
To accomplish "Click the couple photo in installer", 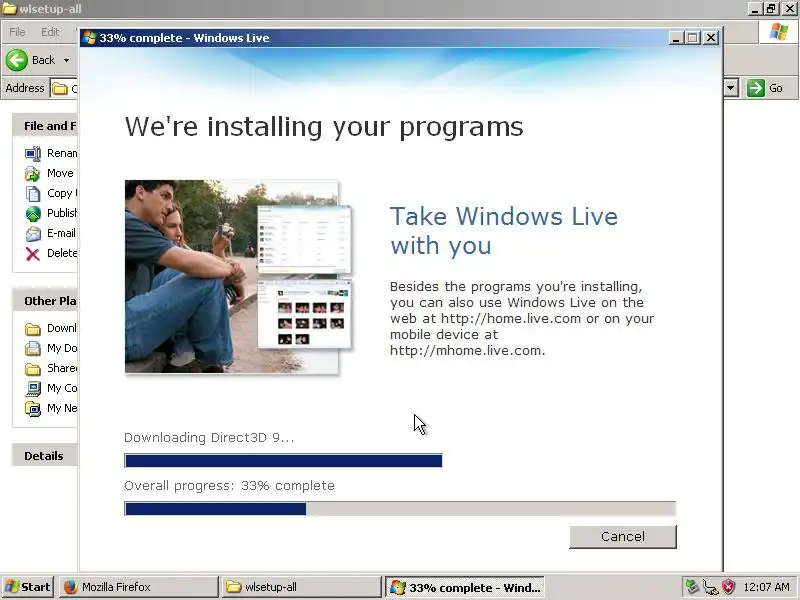I will click(x=232, y=277).
